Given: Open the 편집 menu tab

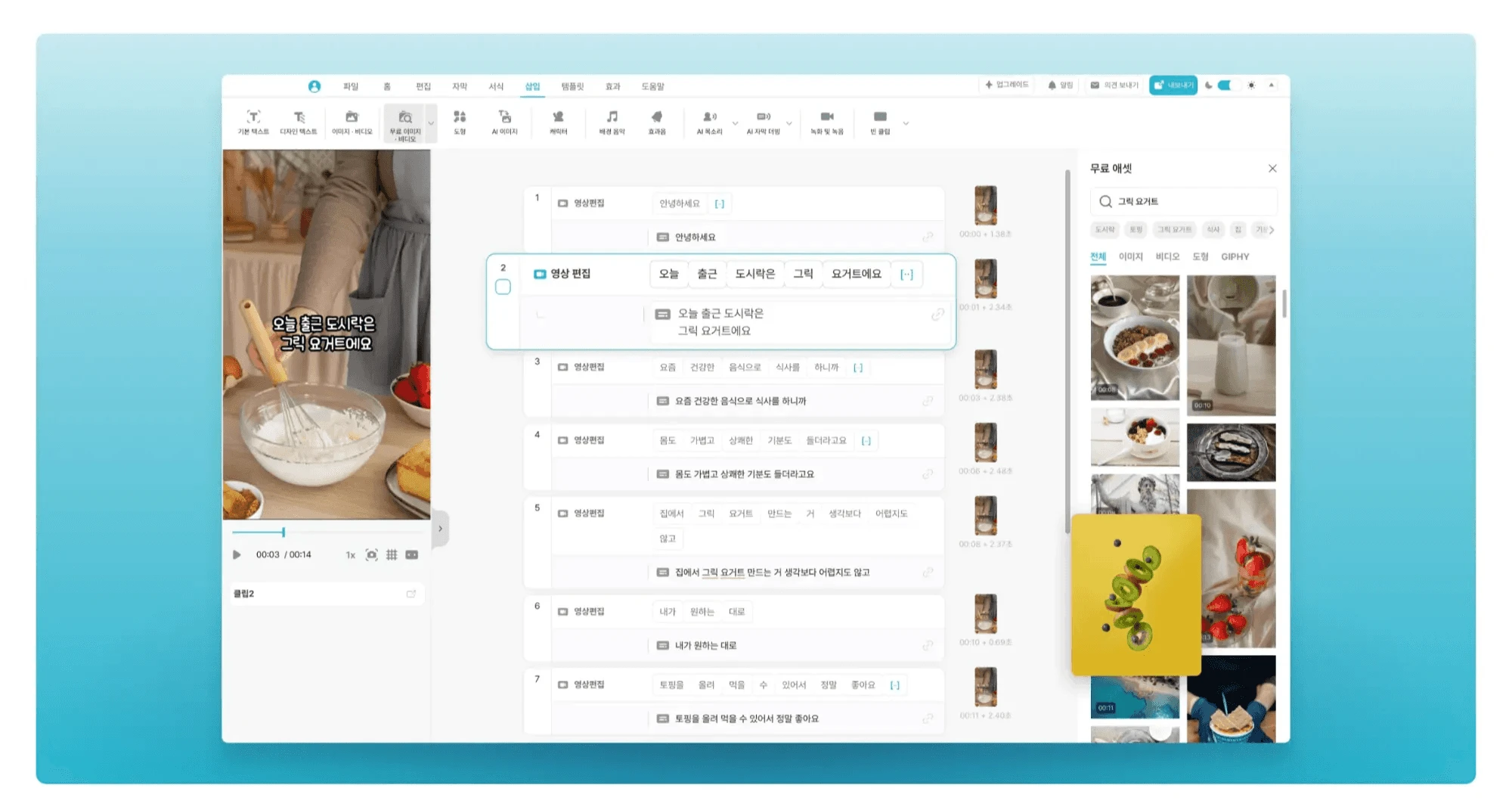Looking at the screenshot, I should (423, 86).
